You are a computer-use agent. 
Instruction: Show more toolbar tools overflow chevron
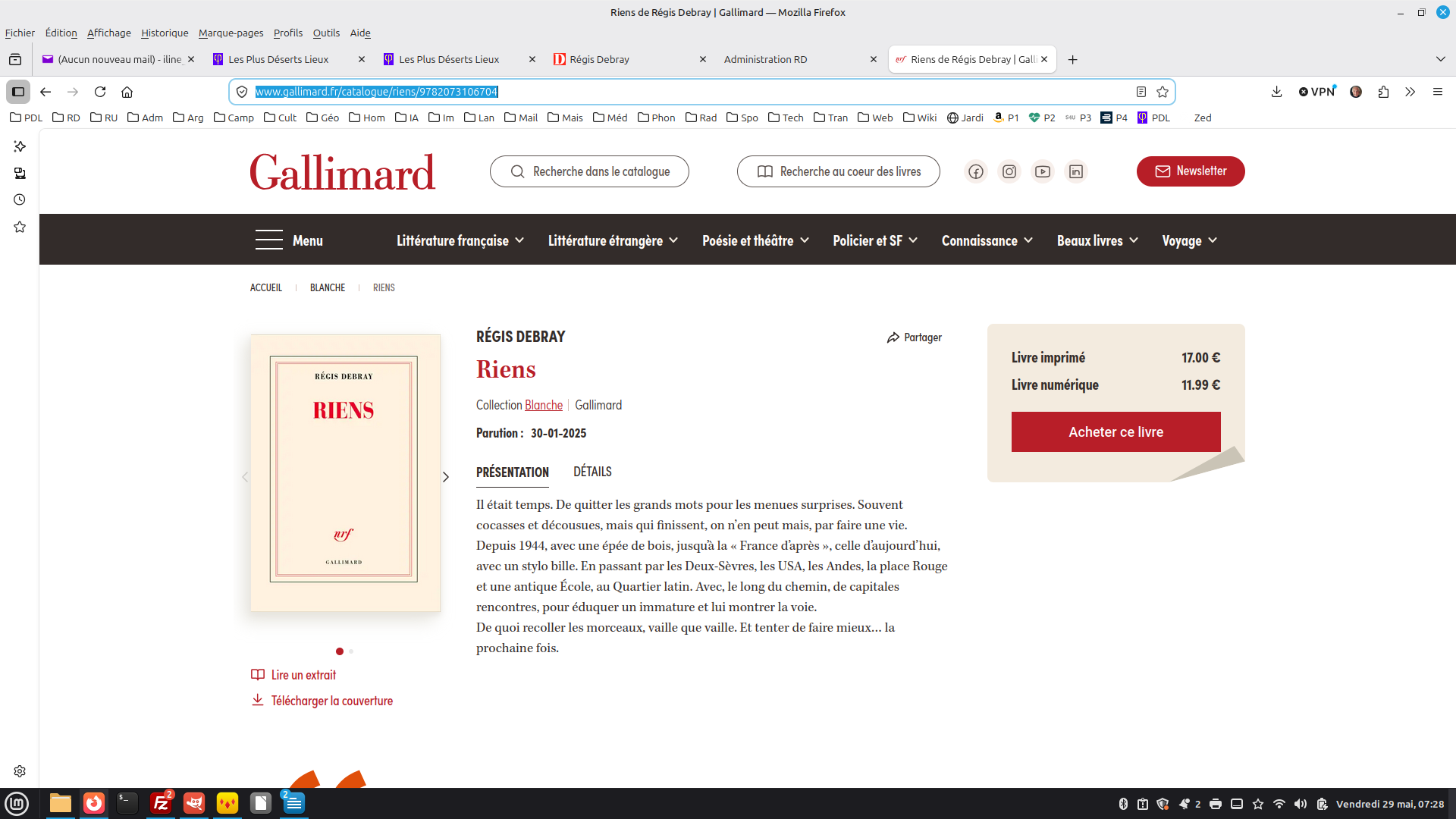[1410, 92]
